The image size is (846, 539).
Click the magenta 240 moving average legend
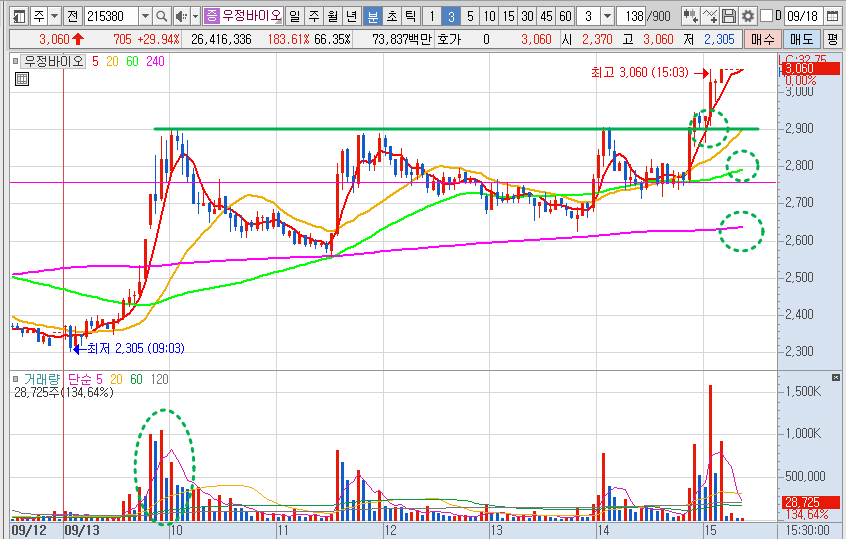(x=155, y=62)
